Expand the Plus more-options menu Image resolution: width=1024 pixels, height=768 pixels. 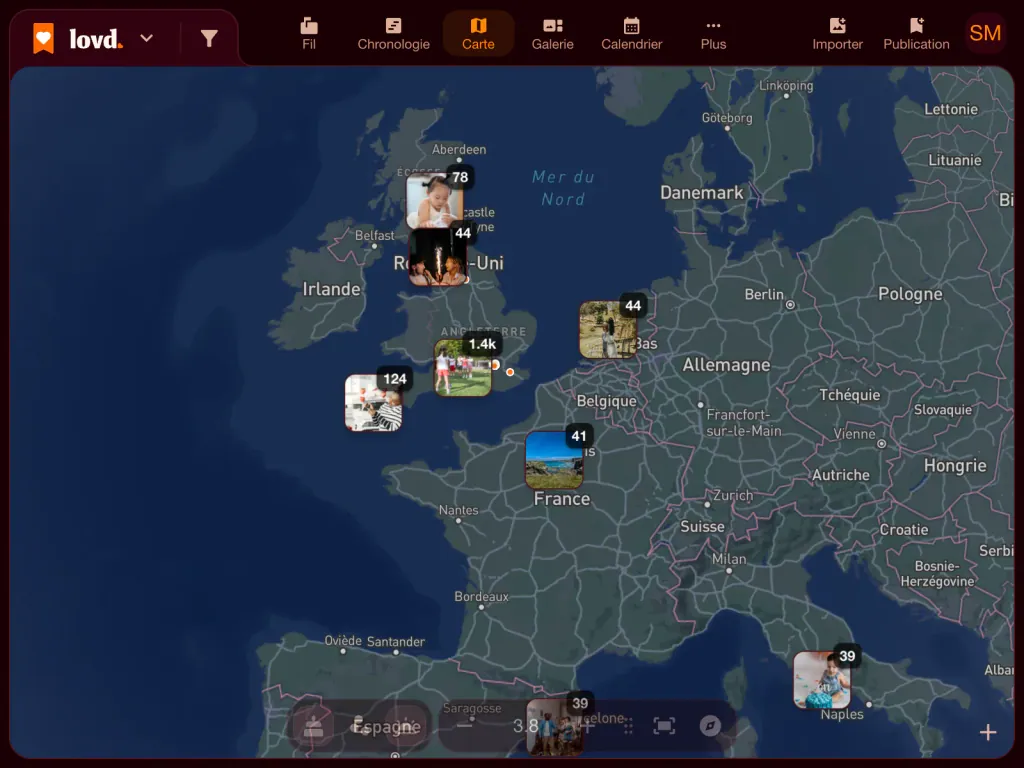click(713, 34)
